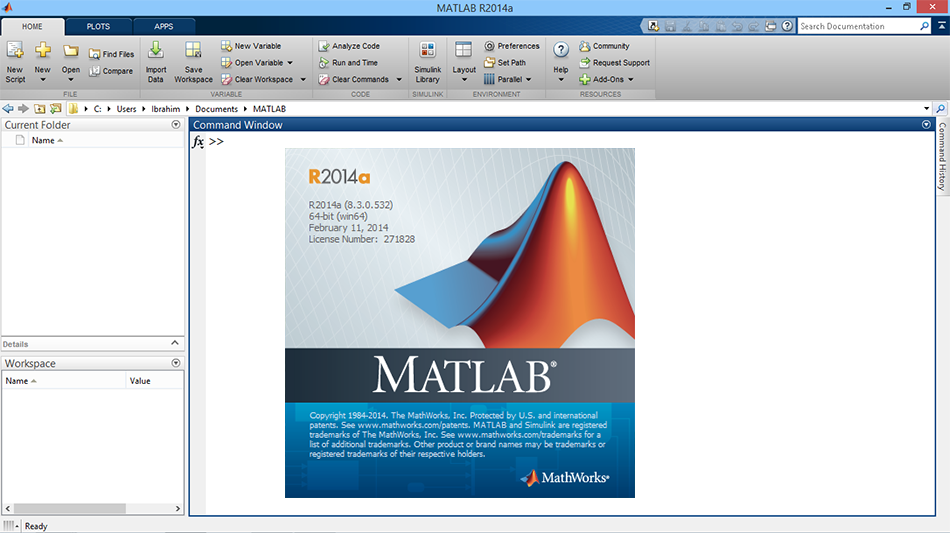950x533 pixels.
Task: Open Current Folder panel actions menu
Action: pyautogui.click(x=176, y=125)
